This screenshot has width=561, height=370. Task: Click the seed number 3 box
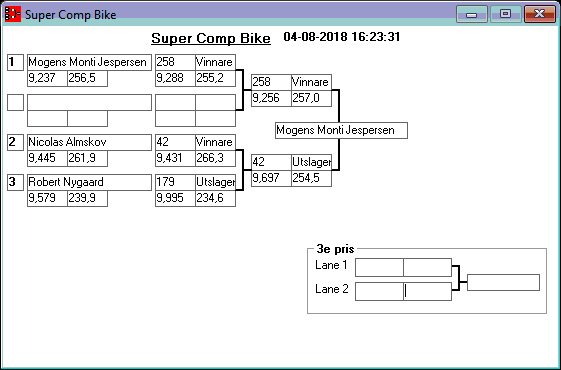(x=15, y=182)
